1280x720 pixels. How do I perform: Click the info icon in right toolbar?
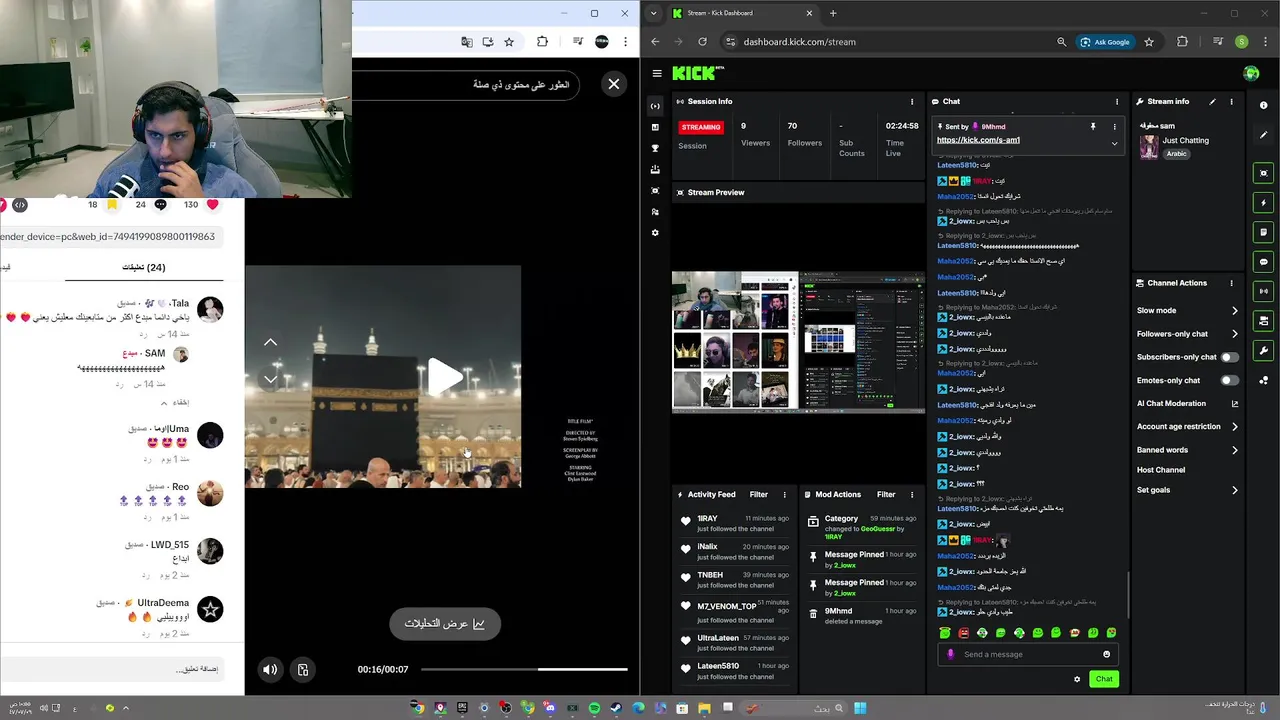pyautogui.click(x=1264, y=105)
